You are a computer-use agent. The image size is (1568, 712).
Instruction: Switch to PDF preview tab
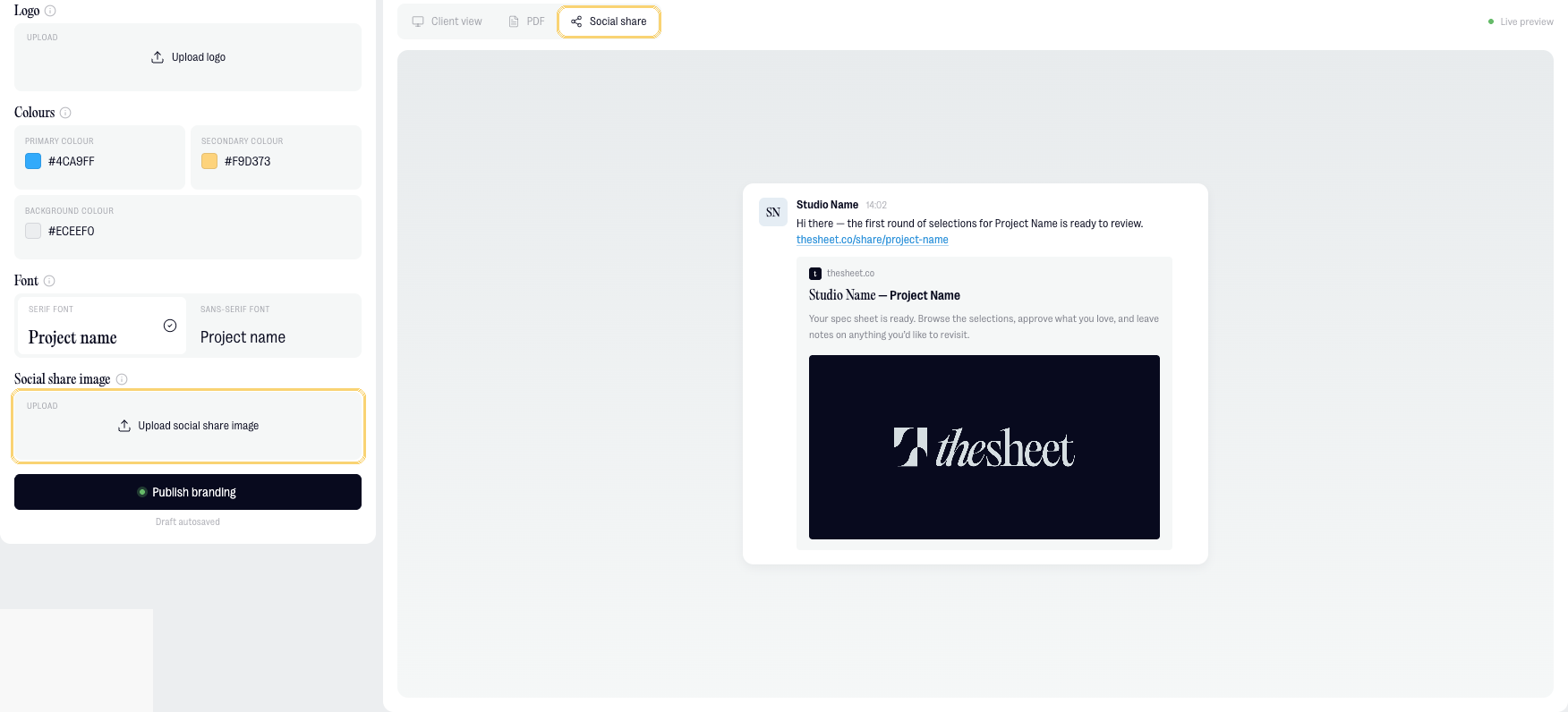point(526,21)
